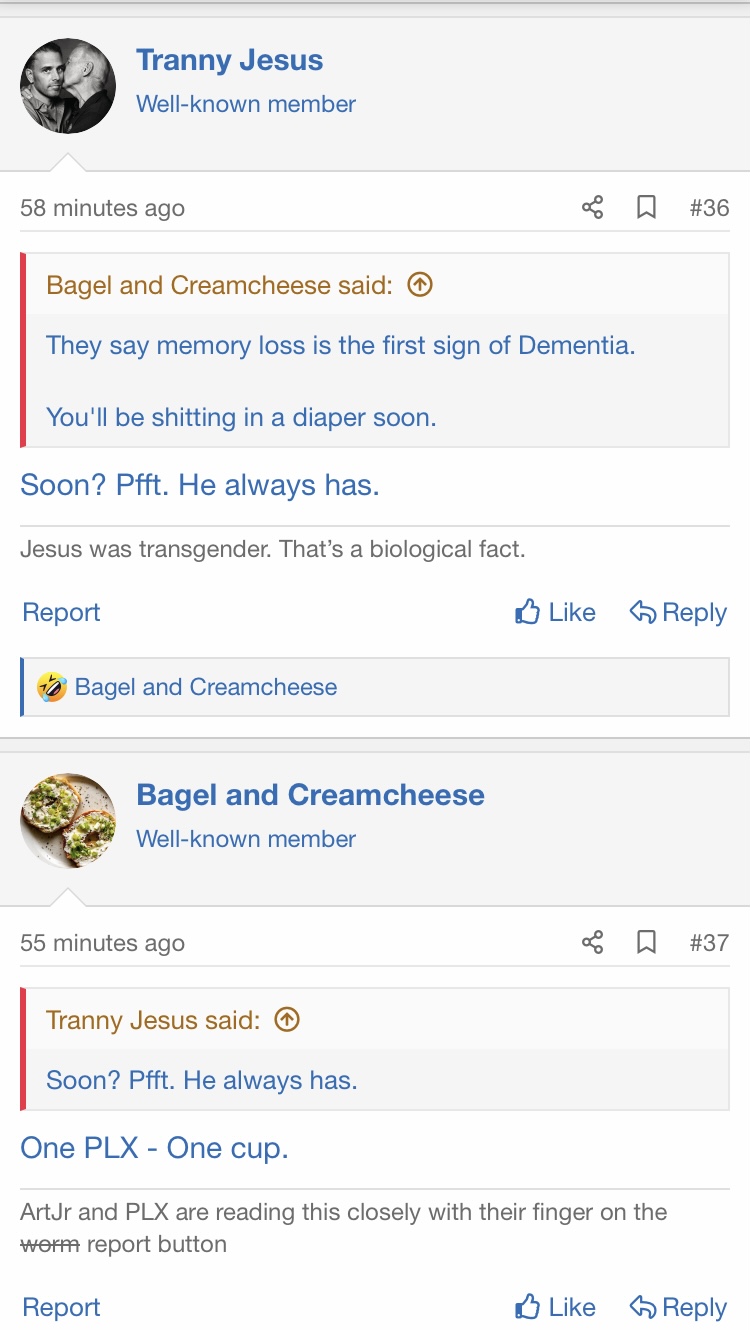
Task: Reply to post #37
Action: tap(678, 1307)
